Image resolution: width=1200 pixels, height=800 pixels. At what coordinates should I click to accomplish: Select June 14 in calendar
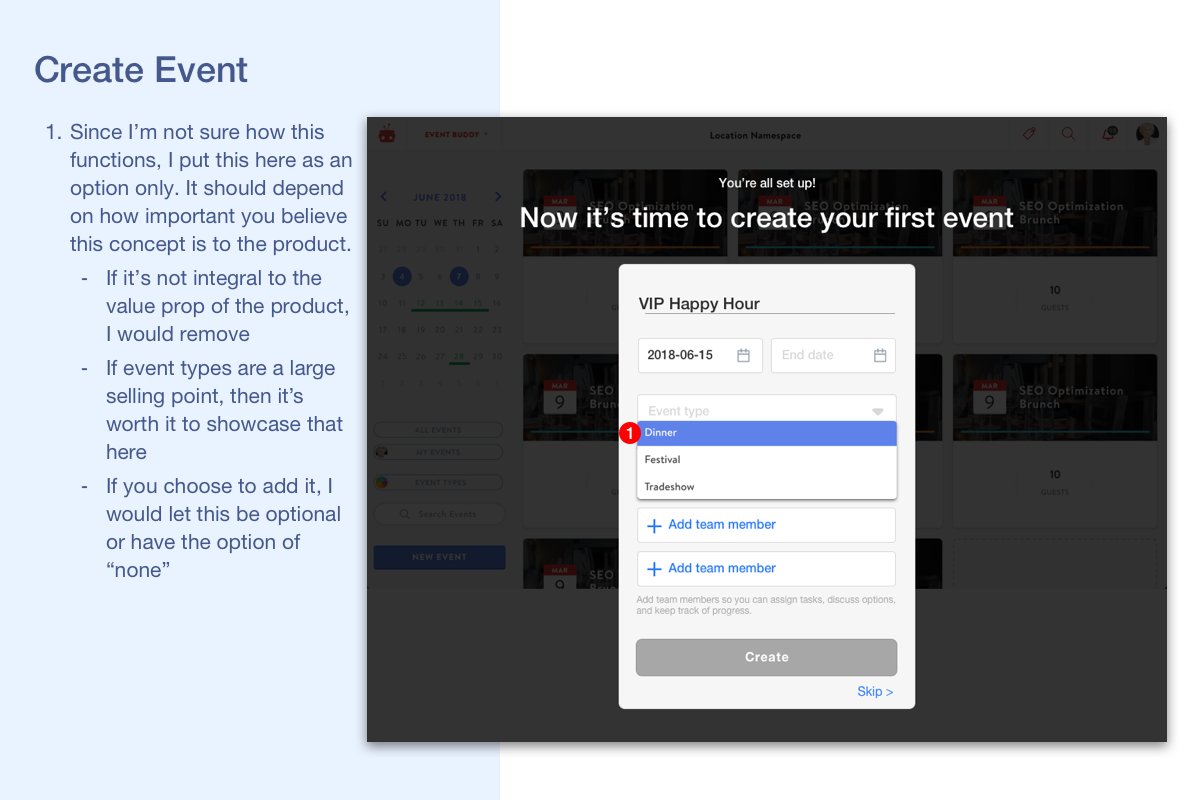459,303
